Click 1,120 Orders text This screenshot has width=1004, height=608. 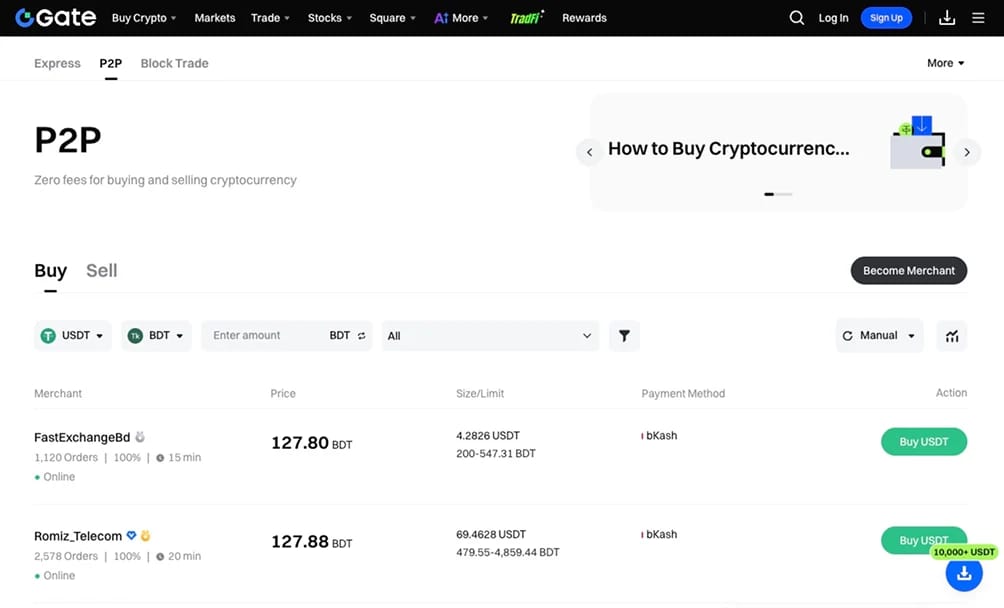click(66, 458)
